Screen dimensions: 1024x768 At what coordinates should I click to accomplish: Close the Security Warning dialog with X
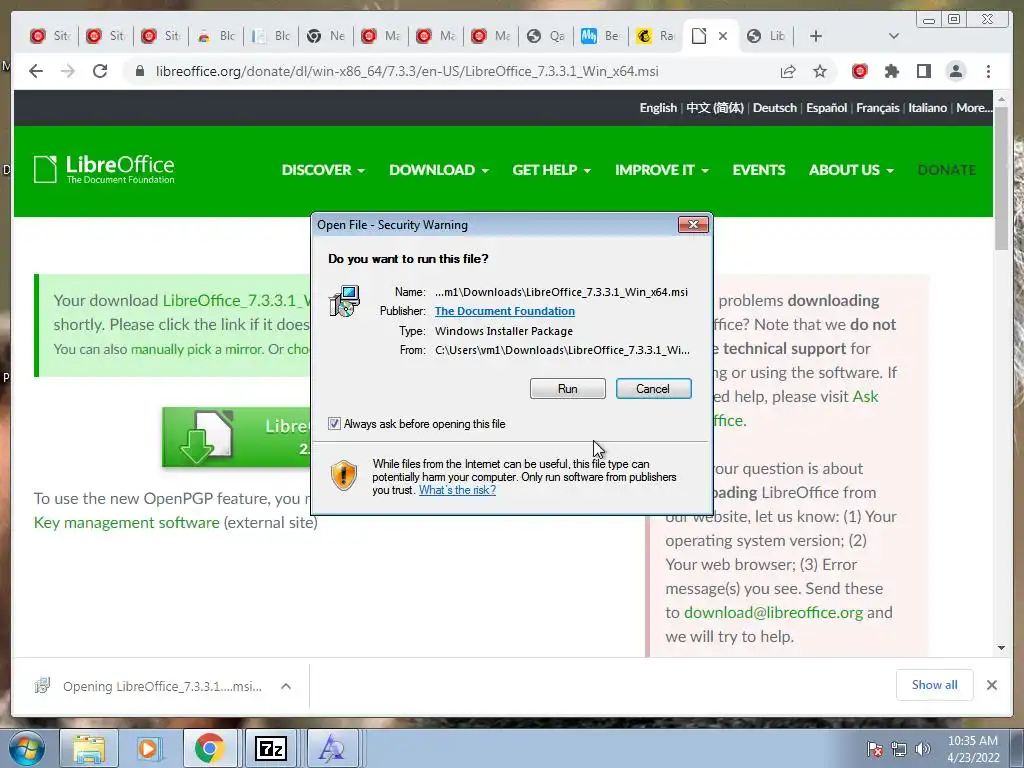click(693, 225)
